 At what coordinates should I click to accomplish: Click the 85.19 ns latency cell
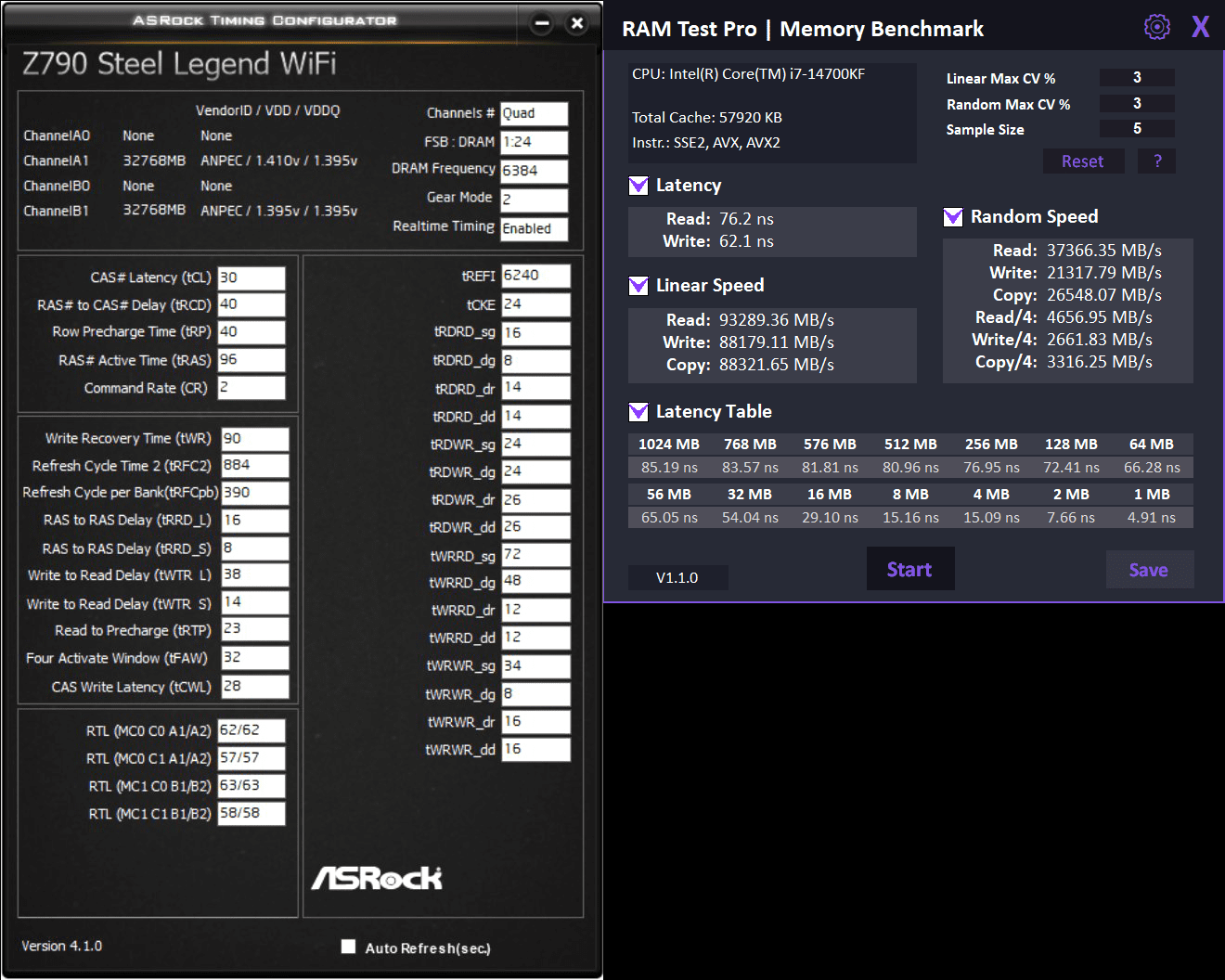(x=669, y=468)
